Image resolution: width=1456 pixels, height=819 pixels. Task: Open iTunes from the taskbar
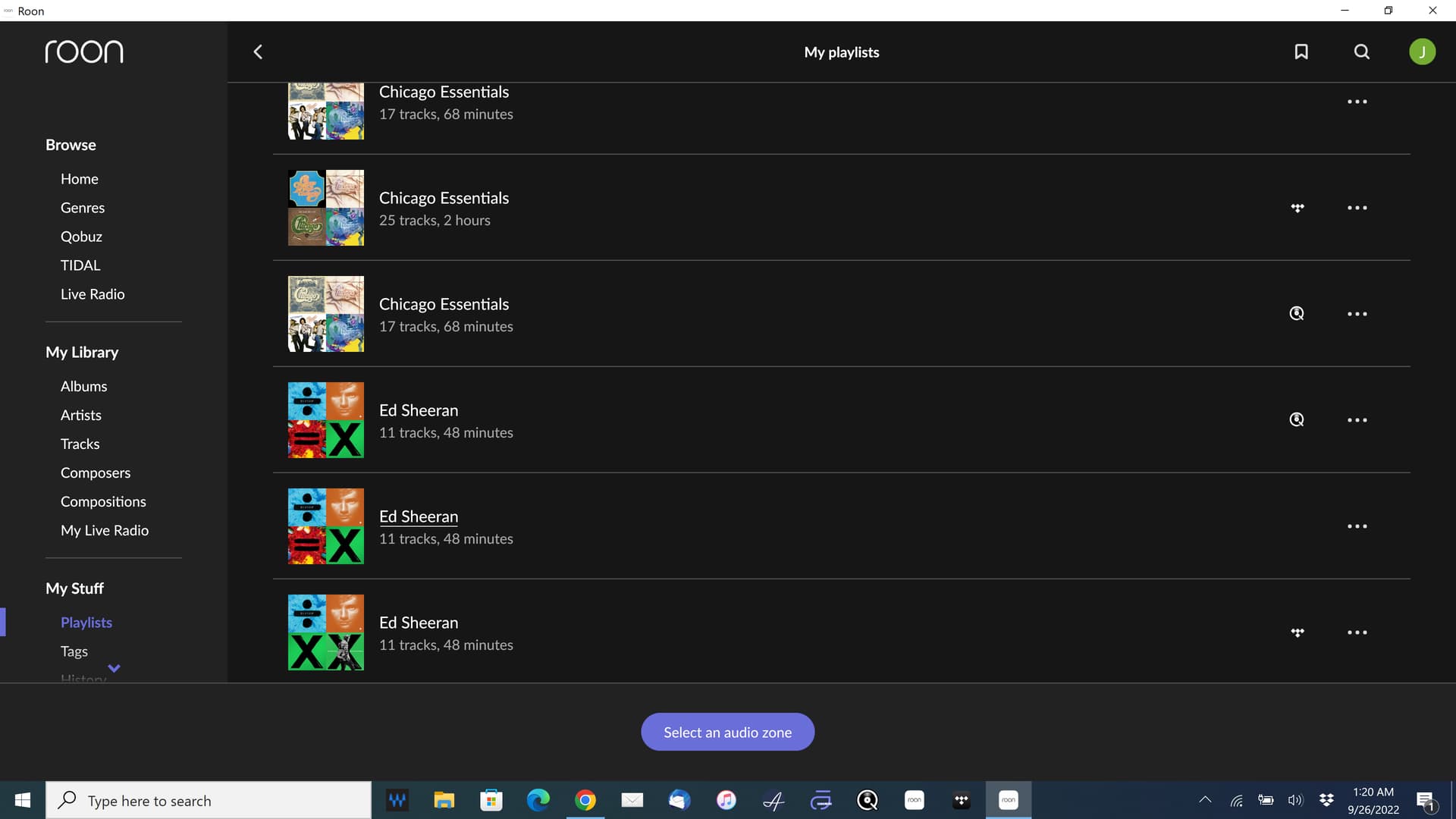click(x=726, y=800)
